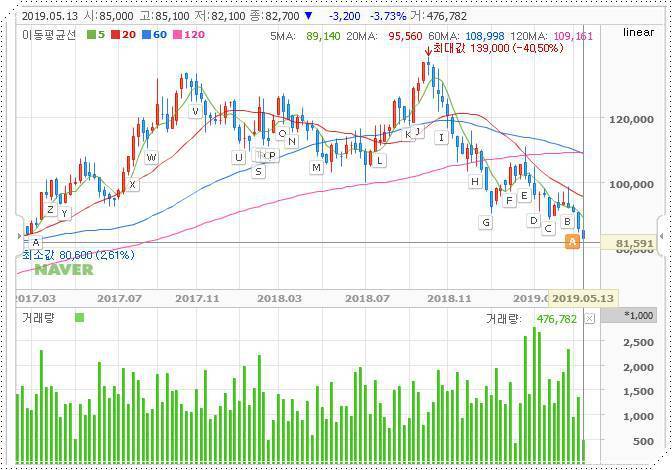Viewport: 672px width, 470px height.
Task: Select the S marker on the chart
Action: (x=258, y=171)
